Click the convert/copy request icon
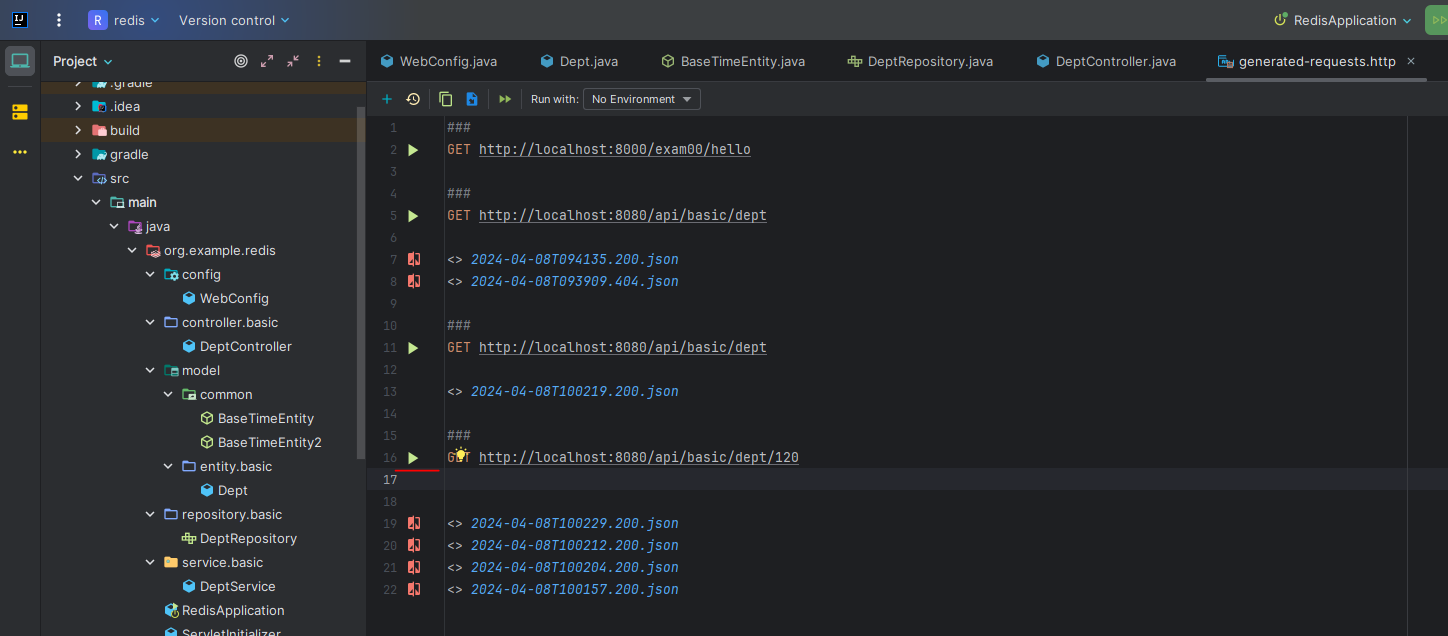Image resolution: width=1448 pixels, height=636 pixels. 446,99
